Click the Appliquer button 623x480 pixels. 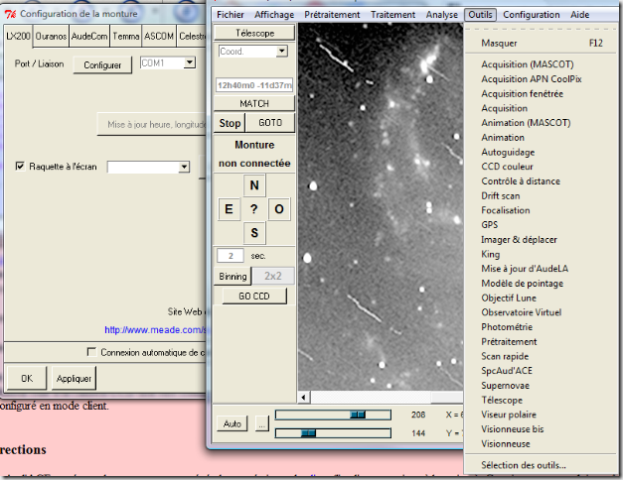74,379
